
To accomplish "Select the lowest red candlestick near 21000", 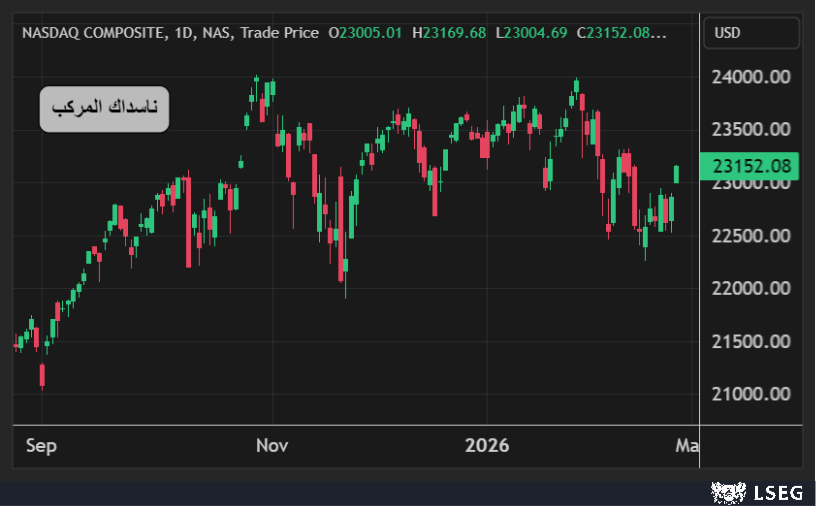I will click(x=42, y=376).
